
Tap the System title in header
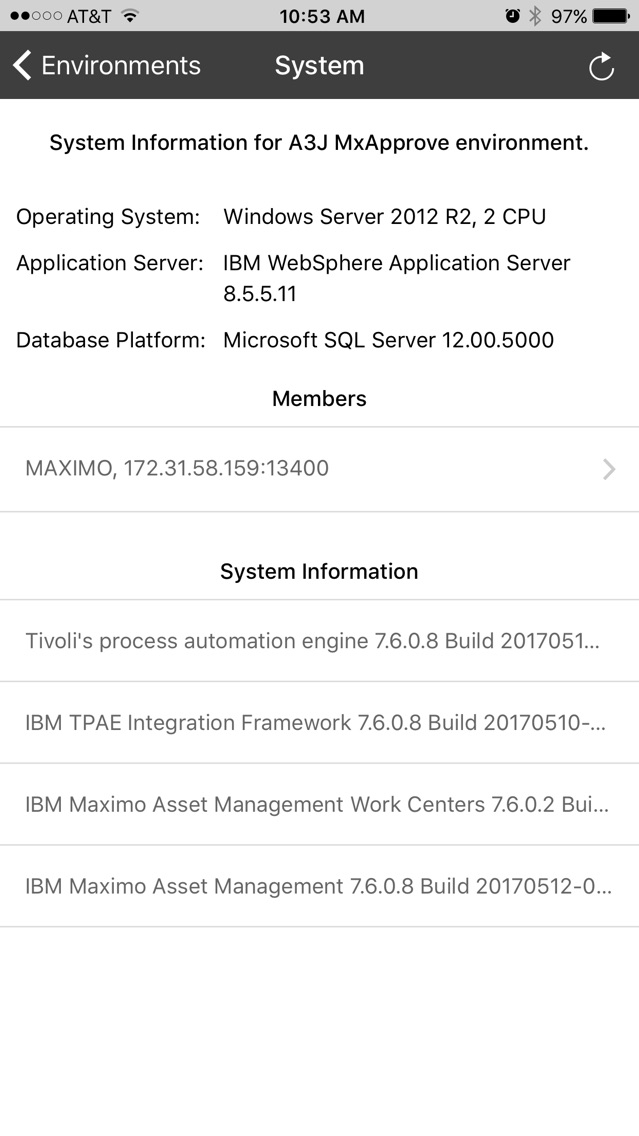click(319, 65)
